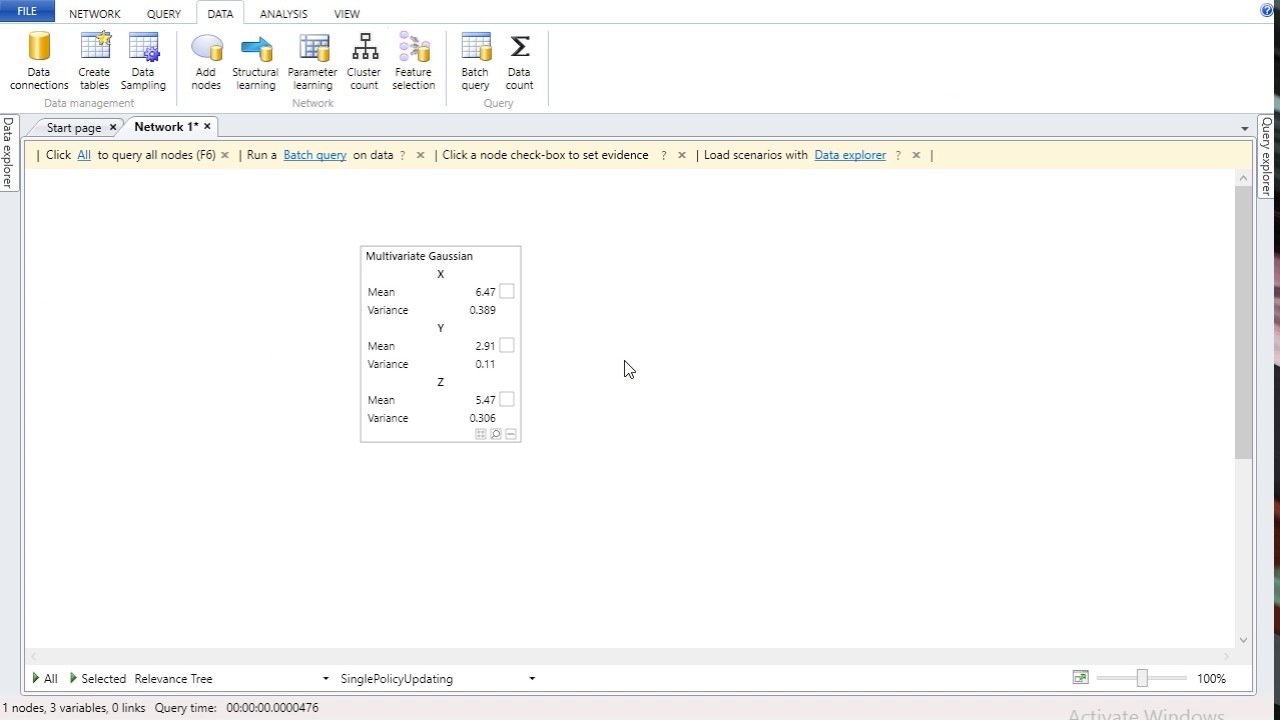
Task: Launch Parameter learning
Action: 312,61
